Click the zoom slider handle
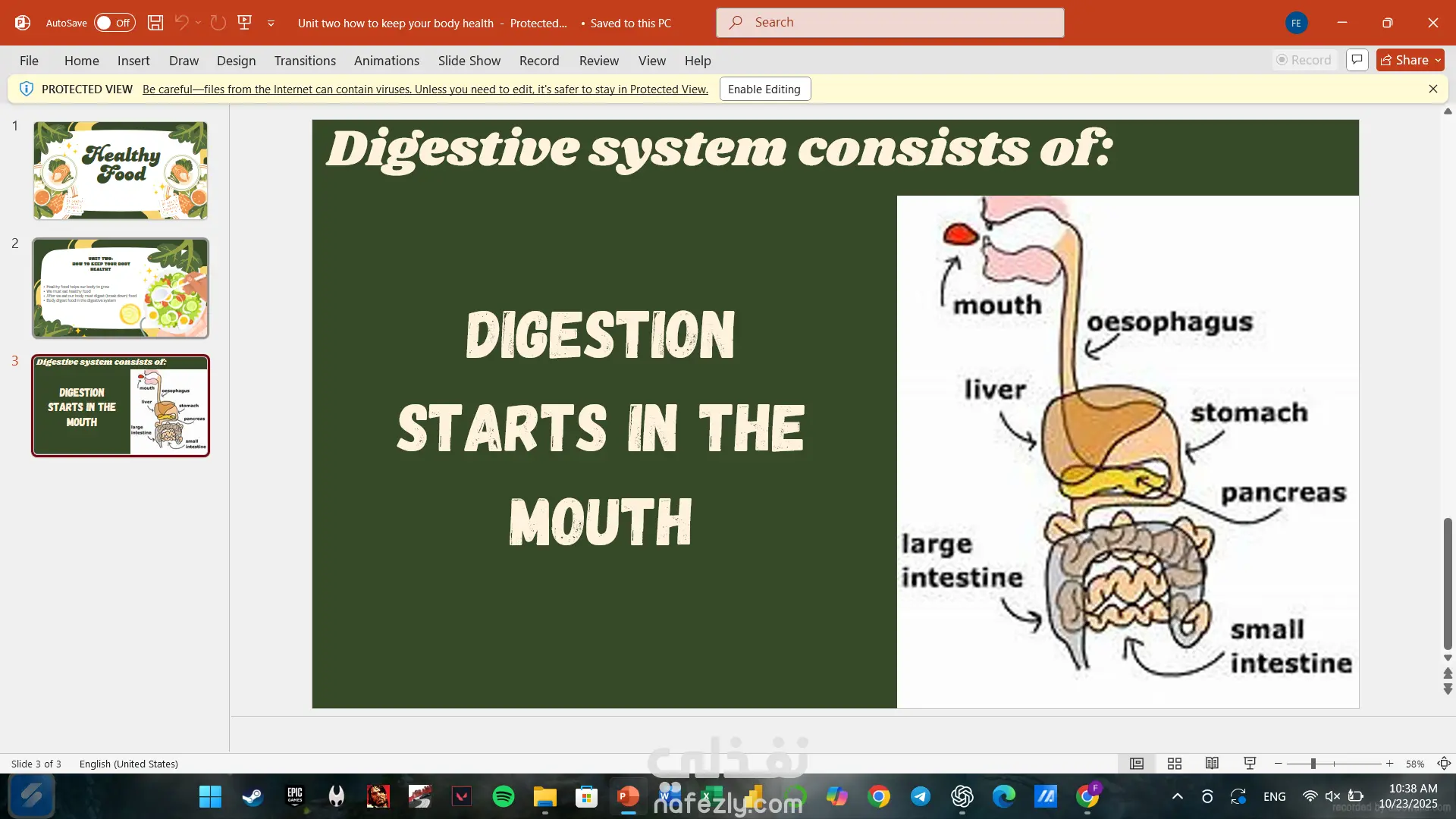The image size is (1456, 819). [x=1313, y=764]
